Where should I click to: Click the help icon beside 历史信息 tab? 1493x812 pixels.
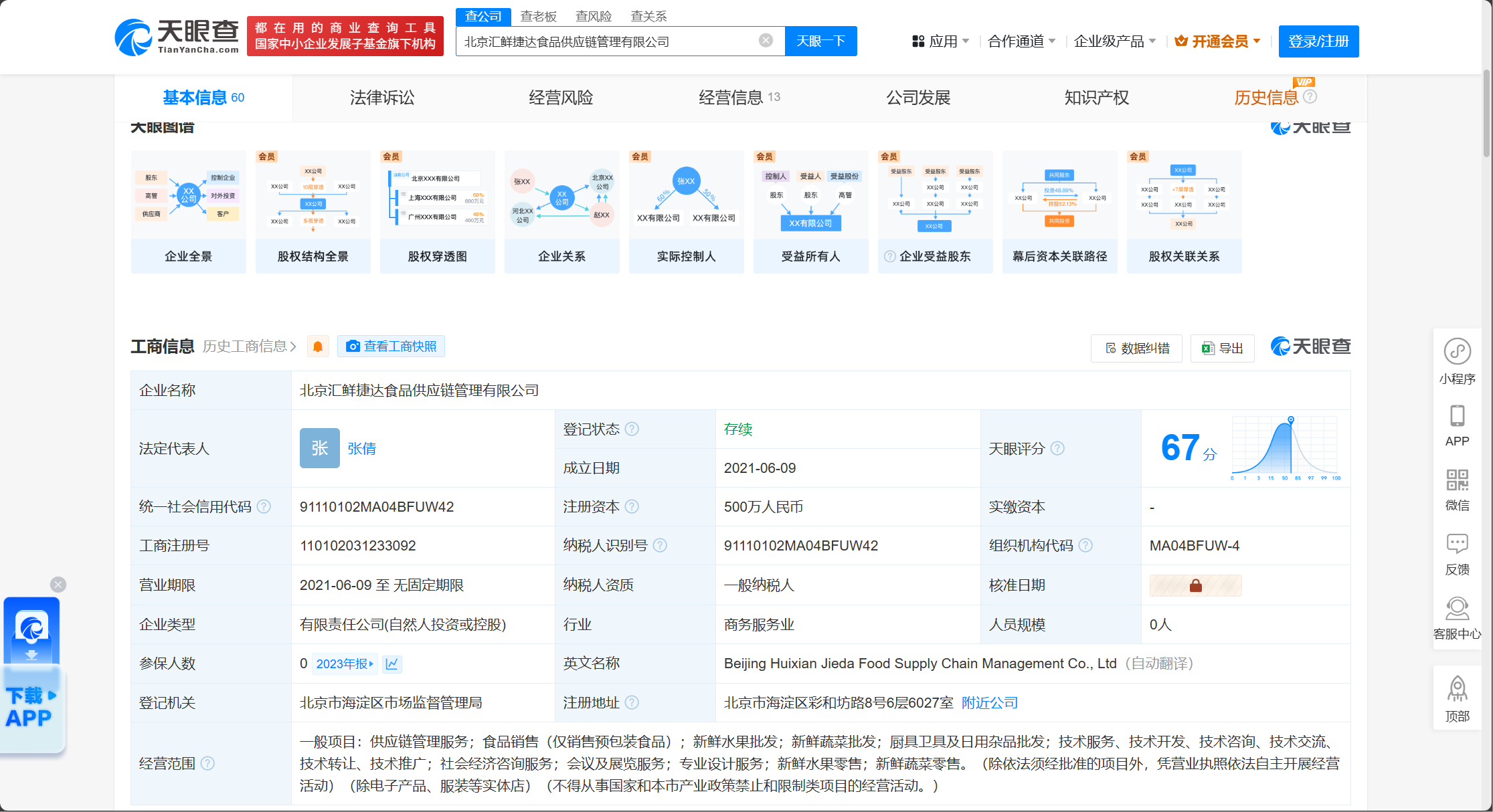[1310, 97]
